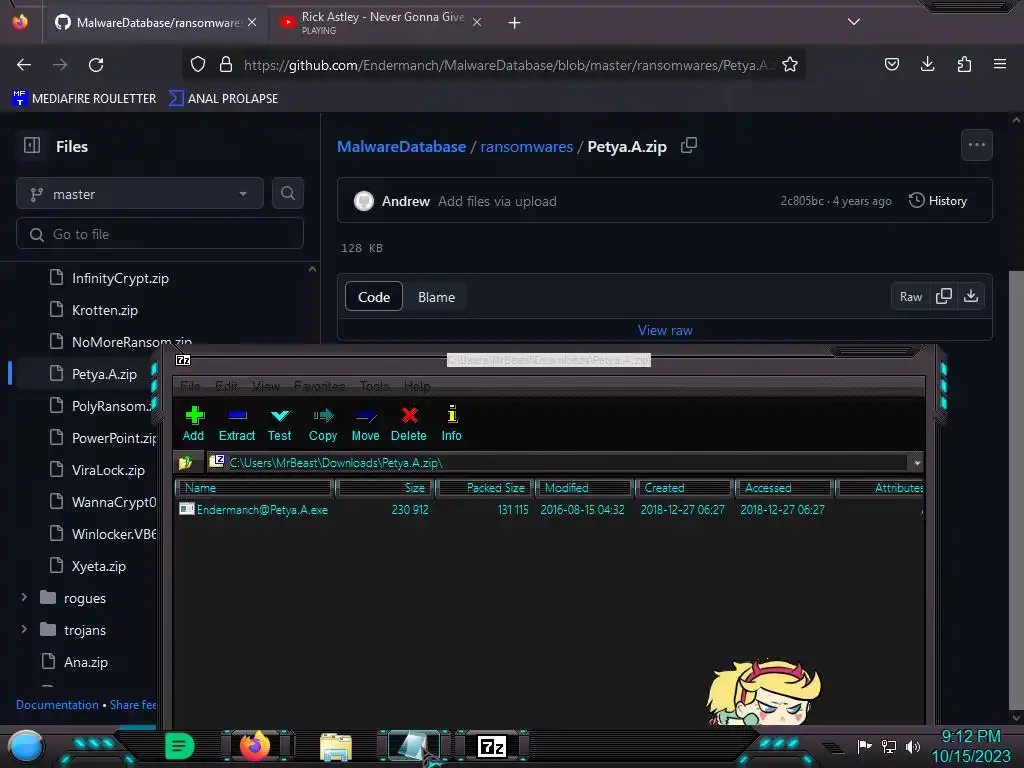Click the up-folder icon beside 7-Zip path
This screenshot has width=1024, height=768.
coord(185,463)
